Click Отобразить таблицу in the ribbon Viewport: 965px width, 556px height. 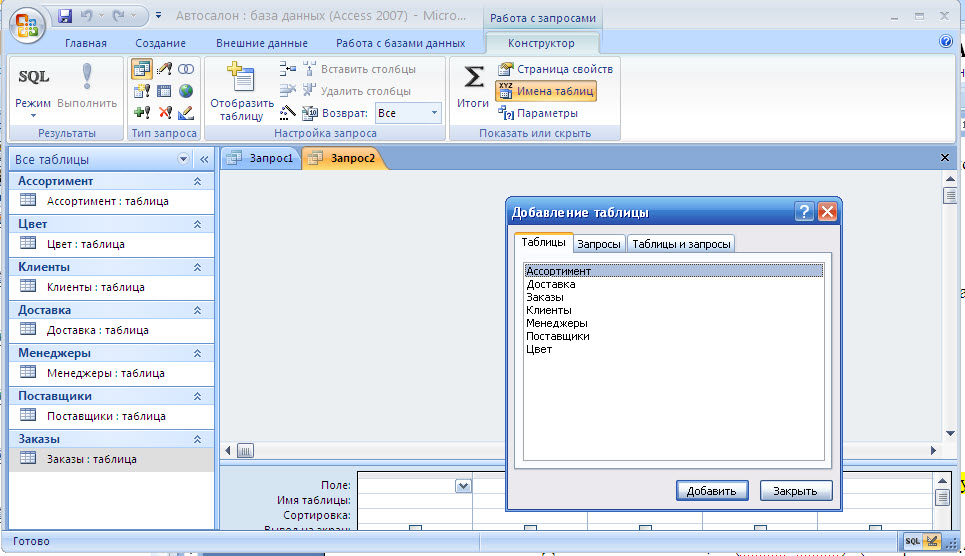tap(241, 91)
